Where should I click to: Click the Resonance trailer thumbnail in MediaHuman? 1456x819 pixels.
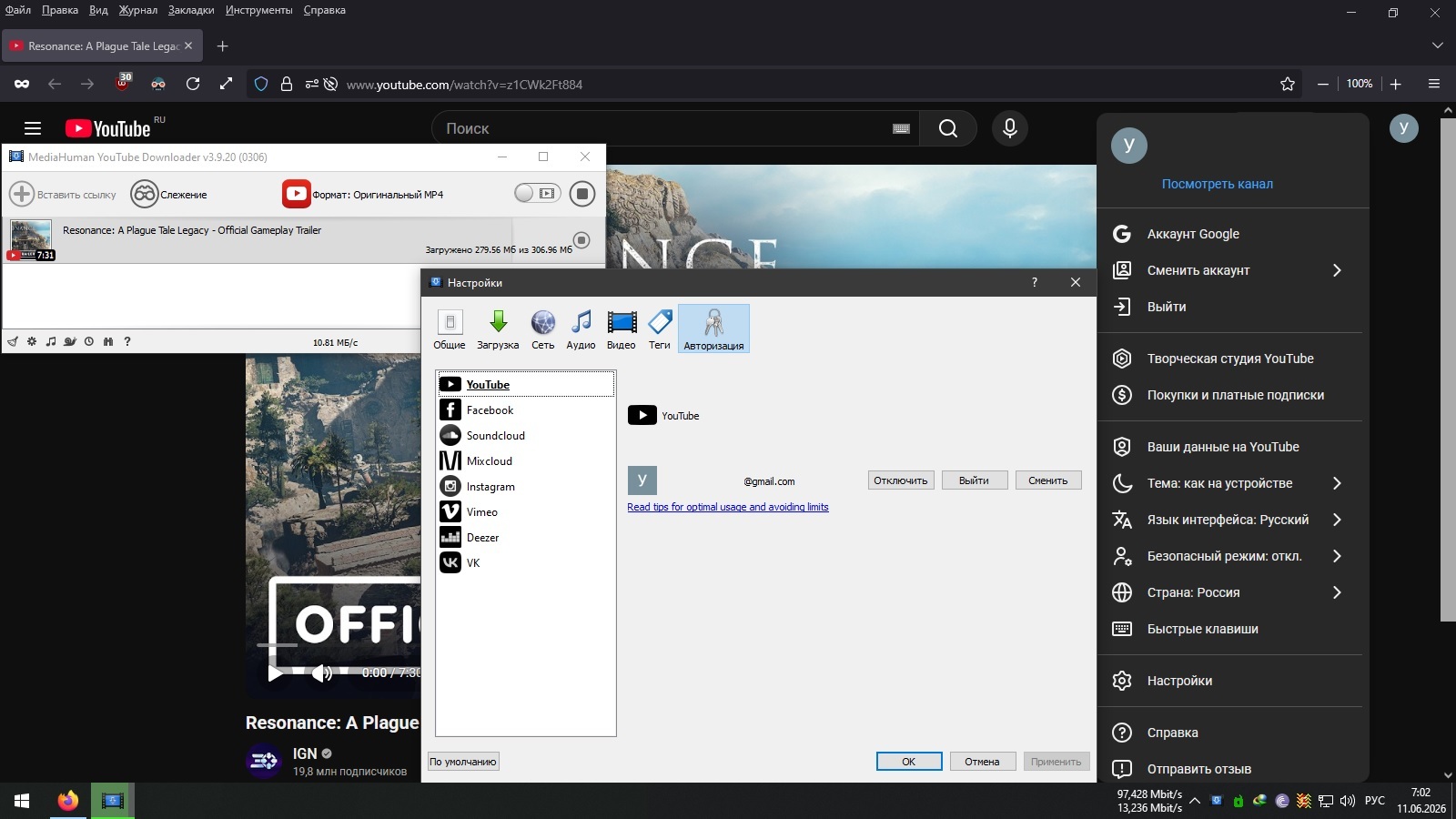31,240
